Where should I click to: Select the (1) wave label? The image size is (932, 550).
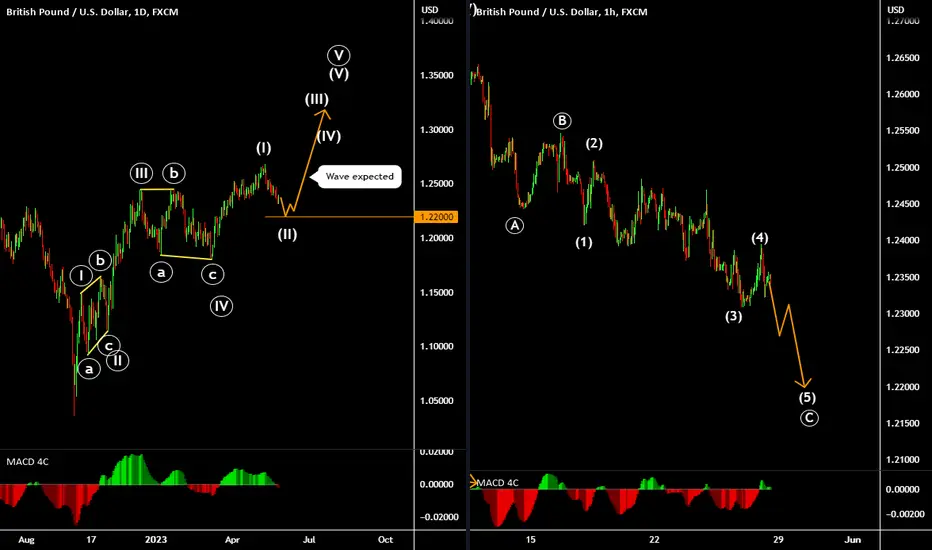pyautogui.click(x=584, y=243)
